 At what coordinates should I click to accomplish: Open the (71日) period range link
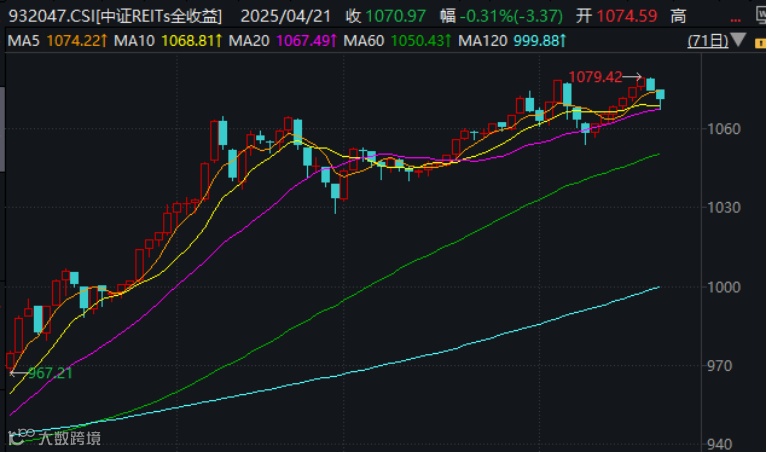708,41
